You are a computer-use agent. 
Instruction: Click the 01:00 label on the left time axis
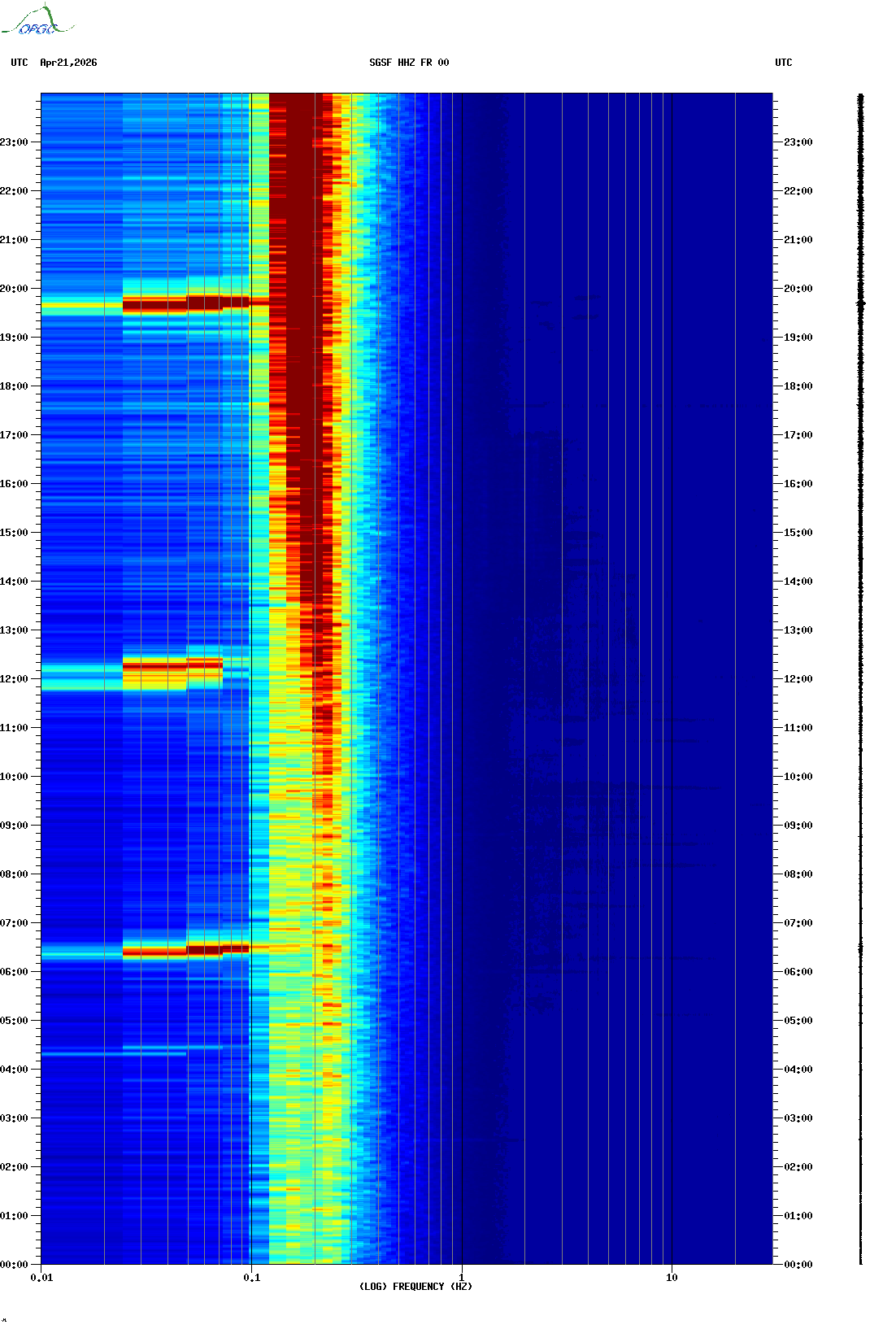click(14, 1216)
